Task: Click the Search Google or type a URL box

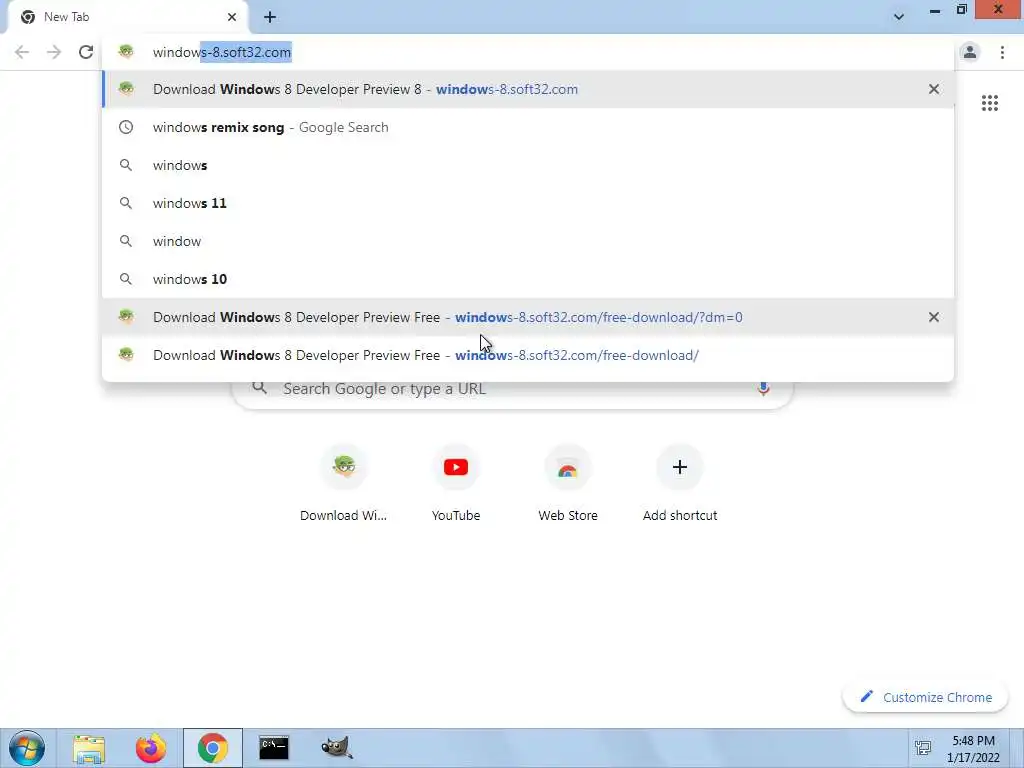Action: tap(513, 389)
